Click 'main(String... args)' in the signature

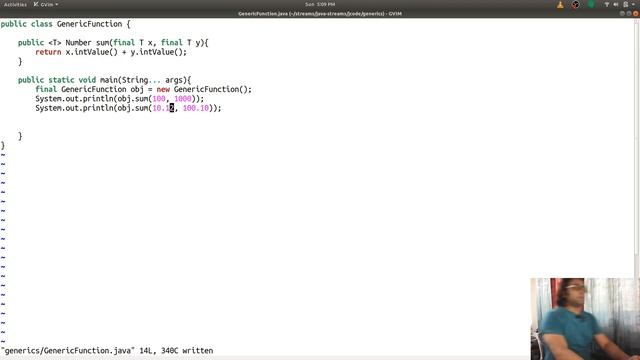coord(143,80)
